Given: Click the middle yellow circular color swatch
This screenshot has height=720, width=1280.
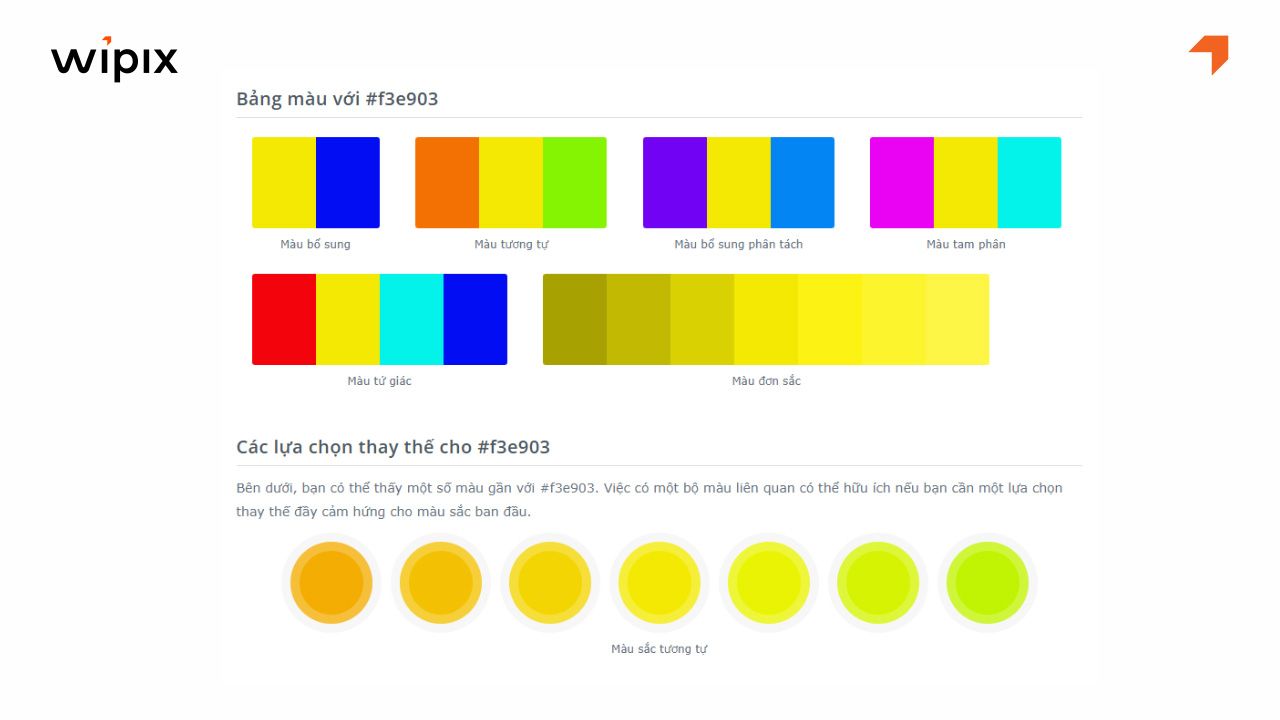Looking at the screenshot, I should [x=659, y=583].
